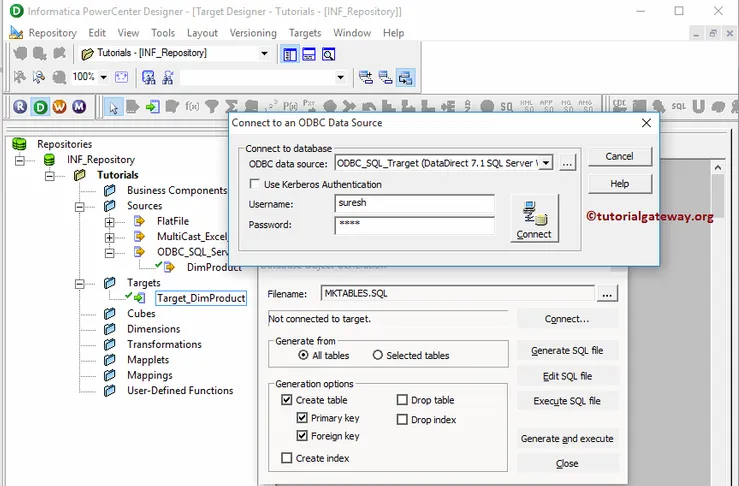Open the Edit menu
This screenshot has height=486, width=739.
[x=97, y=33]
